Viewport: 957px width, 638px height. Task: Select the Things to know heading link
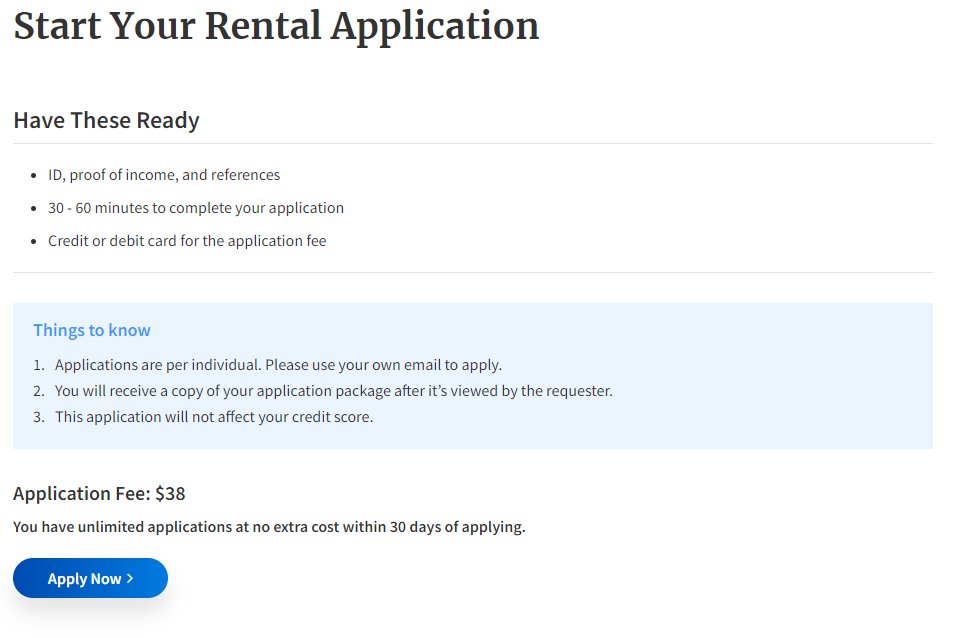(92, 330)
